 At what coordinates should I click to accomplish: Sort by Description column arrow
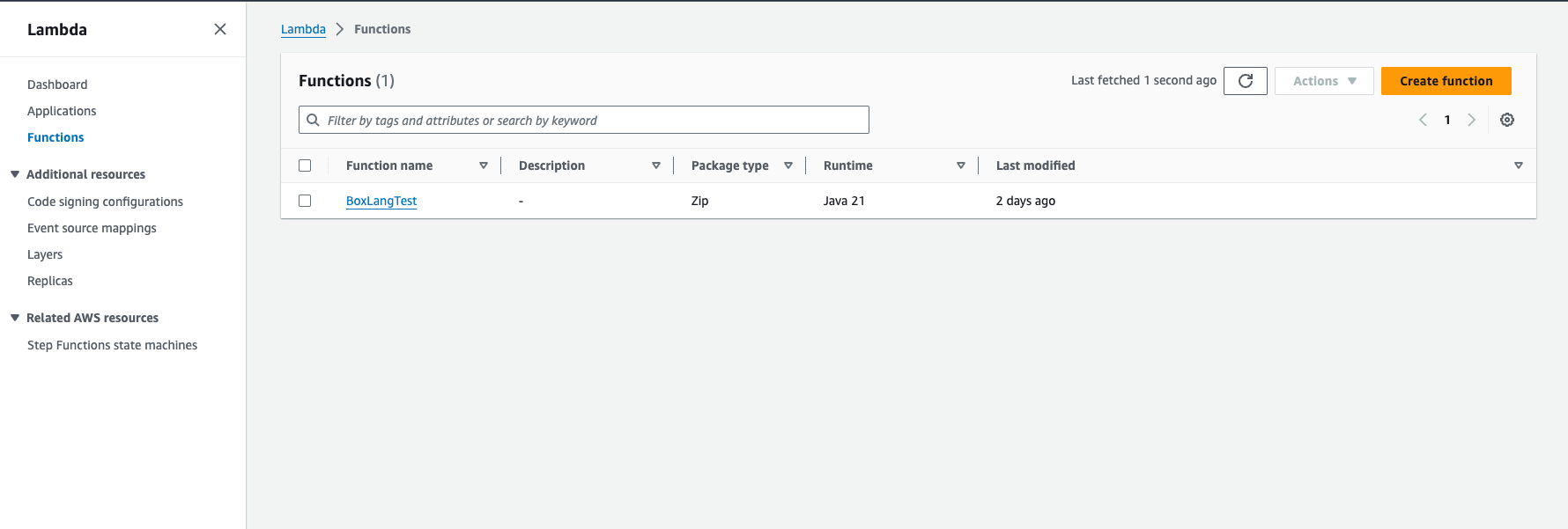point(655,165)
